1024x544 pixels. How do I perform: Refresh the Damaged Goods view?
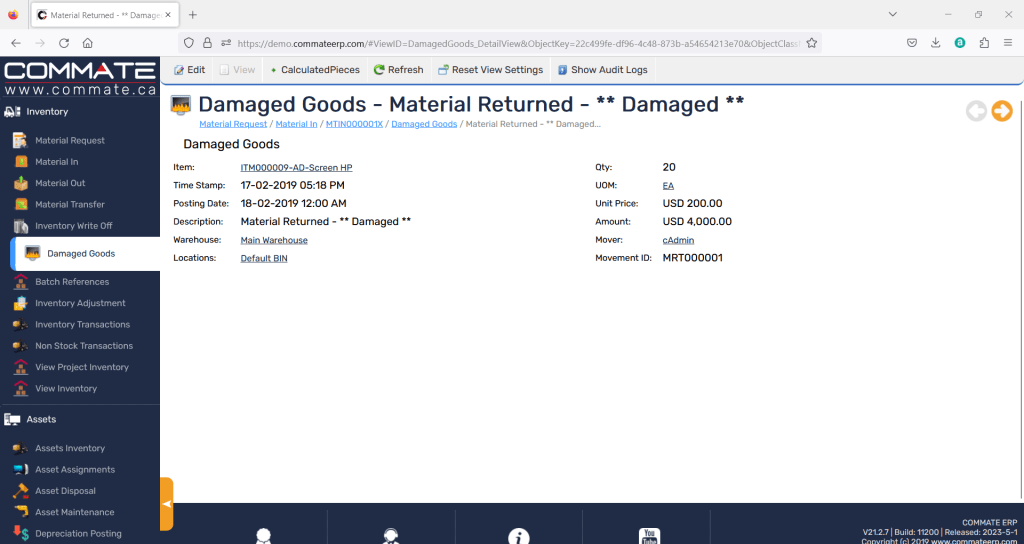click(398, 70)
